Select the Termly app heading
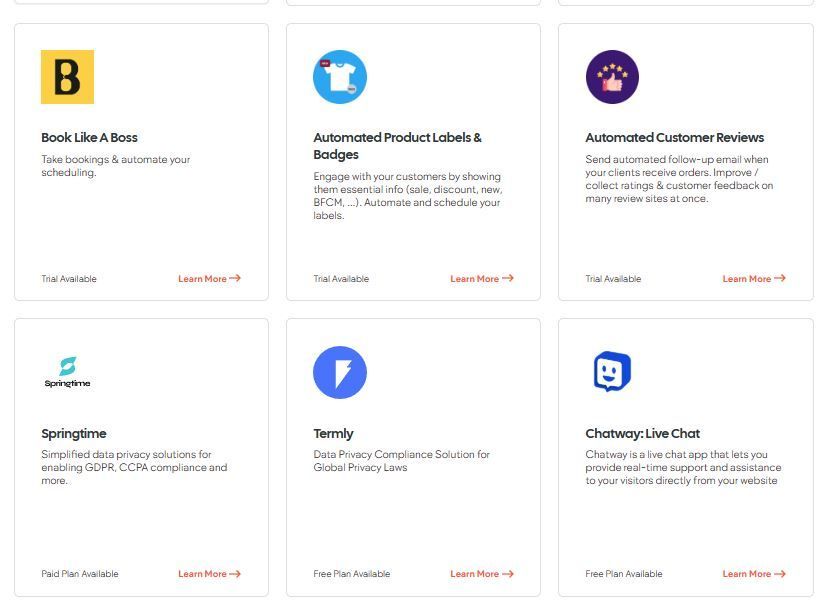The width and height of the screenshot is (825, 603). point(333,434)
